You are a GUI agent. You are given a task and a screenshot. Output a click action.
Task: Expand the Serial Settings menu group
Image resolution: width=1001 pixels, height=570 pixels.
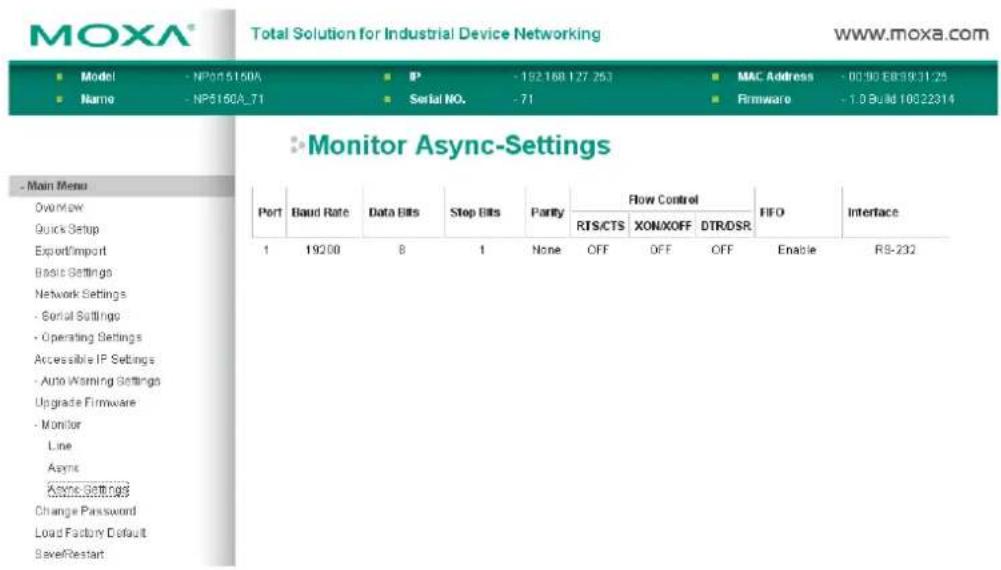[78, 316]
